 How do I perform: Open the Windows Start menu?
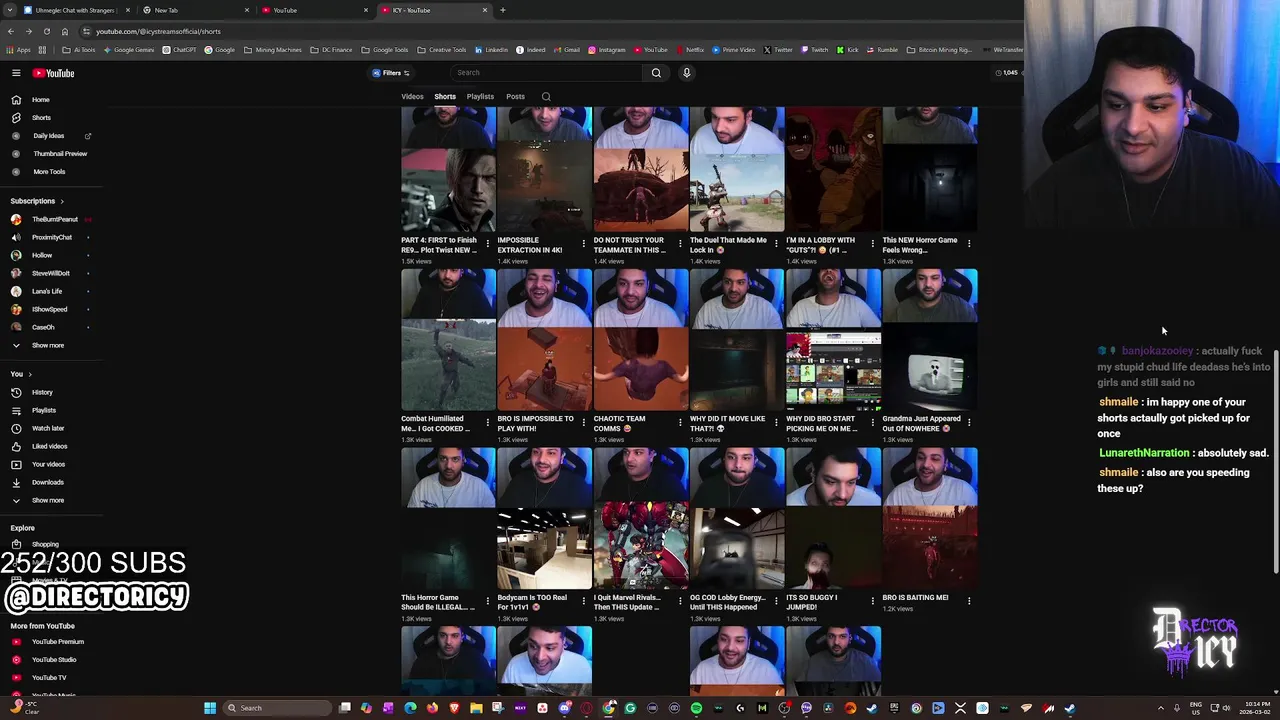[x=210, y=708]
